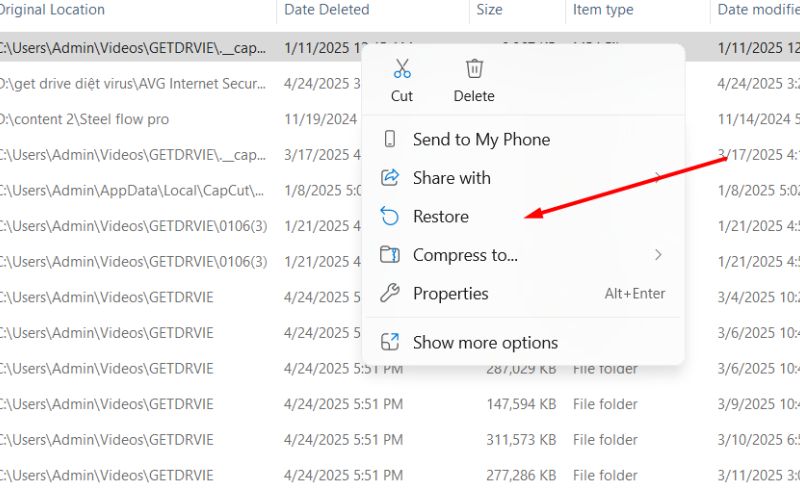Screen dimensions: 800x490
Task: Click the 11/14/2024 date modified cell
Action: pos(759,119)
